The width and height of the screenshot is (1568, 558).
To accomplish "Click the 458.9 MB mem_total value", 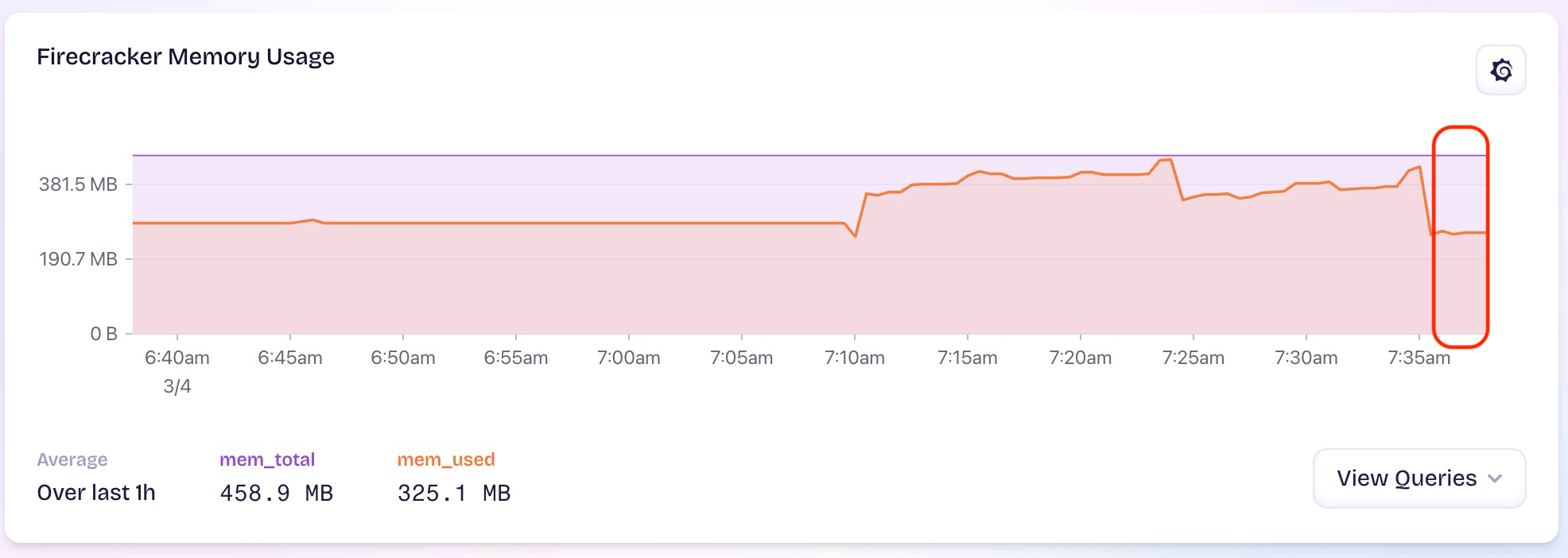I will point(276,494).
